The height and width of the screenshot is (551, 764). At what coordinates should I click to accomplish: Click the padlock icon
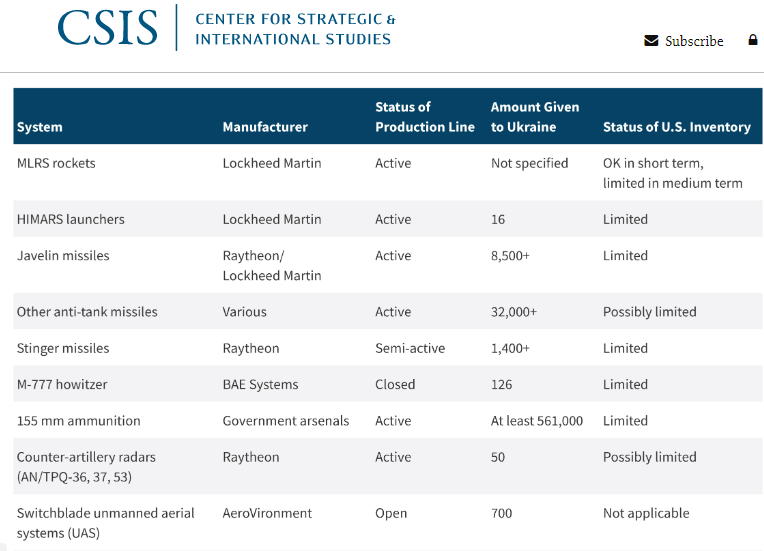[x=752, y=40]
